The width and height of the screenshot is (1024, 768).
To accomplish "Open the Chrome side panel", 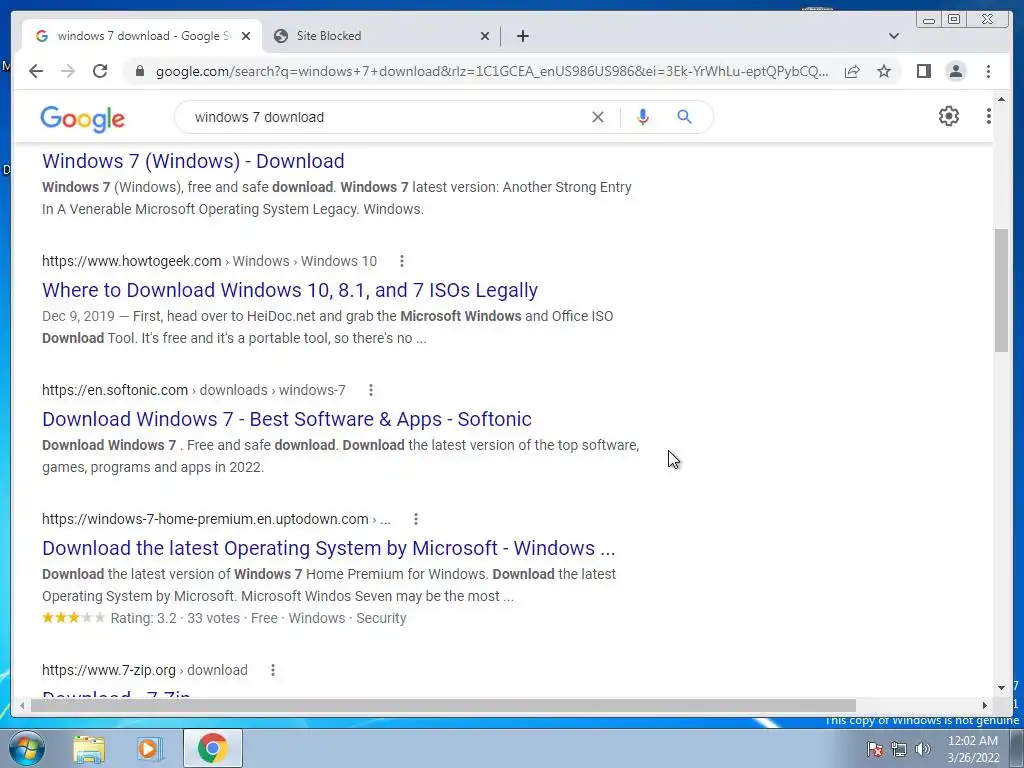I will click(923, 71).
